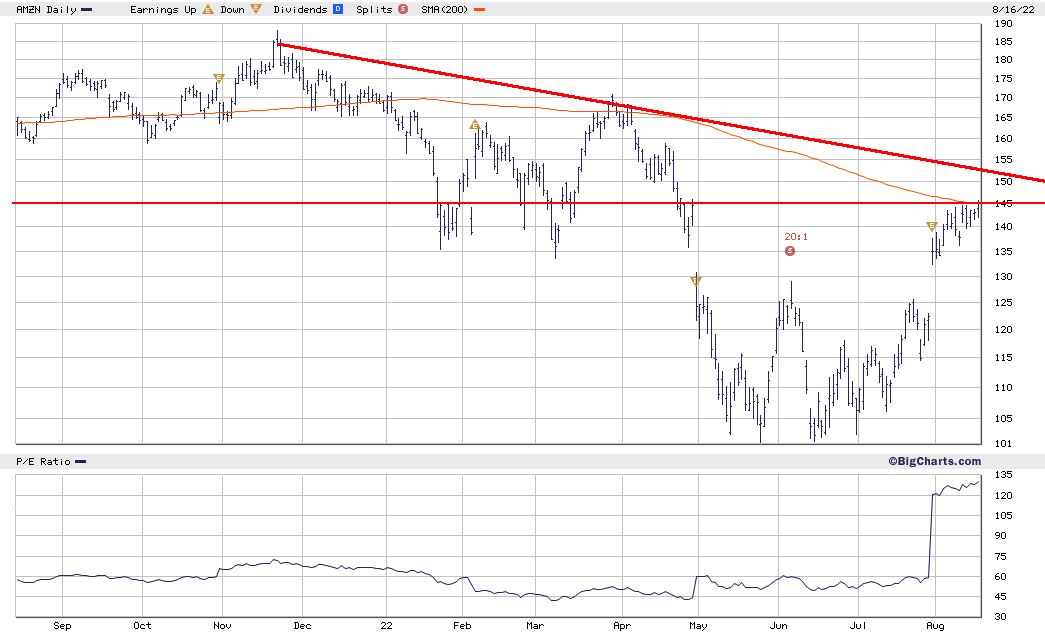Click the Earnings Down triangle legend icon
Image resolution: width=1045 pixels, height=635 pixels.
click(x=255, y=9)
